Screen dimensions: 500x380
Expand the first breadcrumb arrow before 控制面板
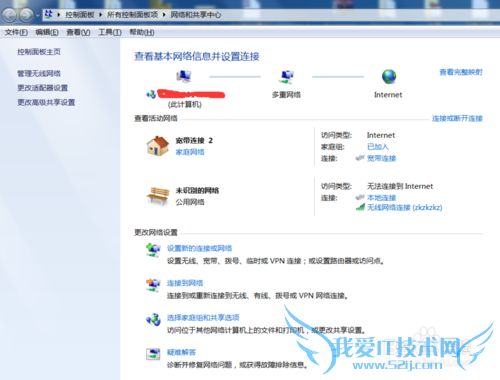click(x=58, y=15)
